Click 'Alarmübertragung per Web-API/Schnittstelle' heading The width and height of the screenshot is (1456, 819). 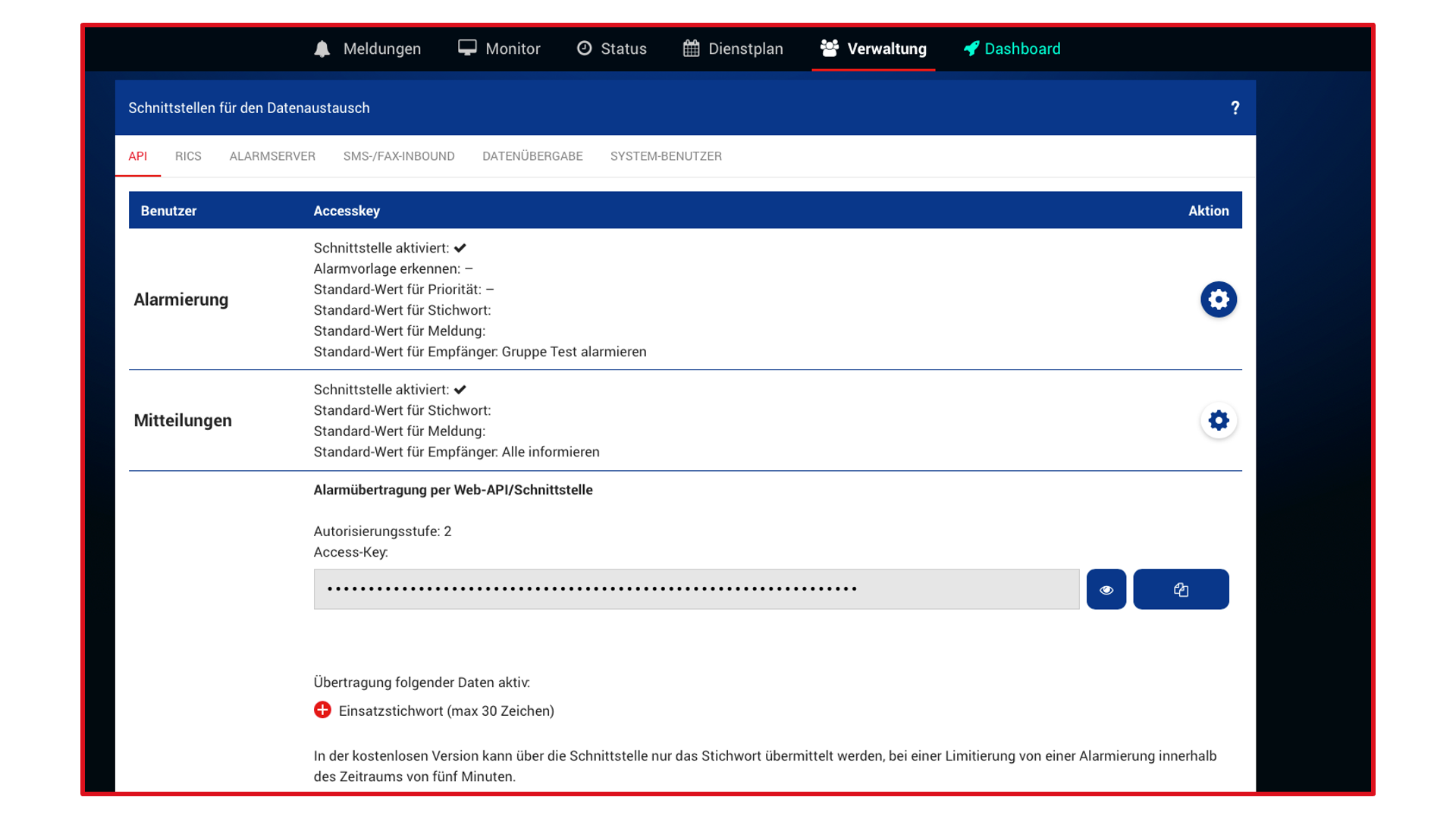tap(453, 490)
